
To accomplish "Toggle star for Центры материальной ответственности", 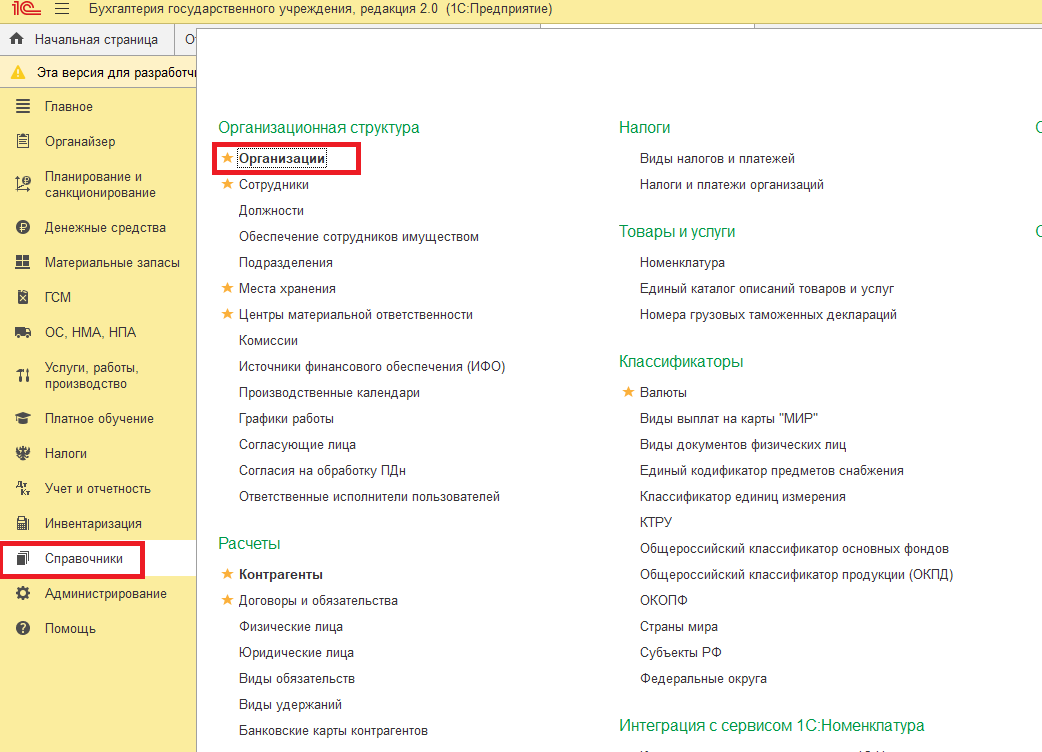I will [227, 314].
